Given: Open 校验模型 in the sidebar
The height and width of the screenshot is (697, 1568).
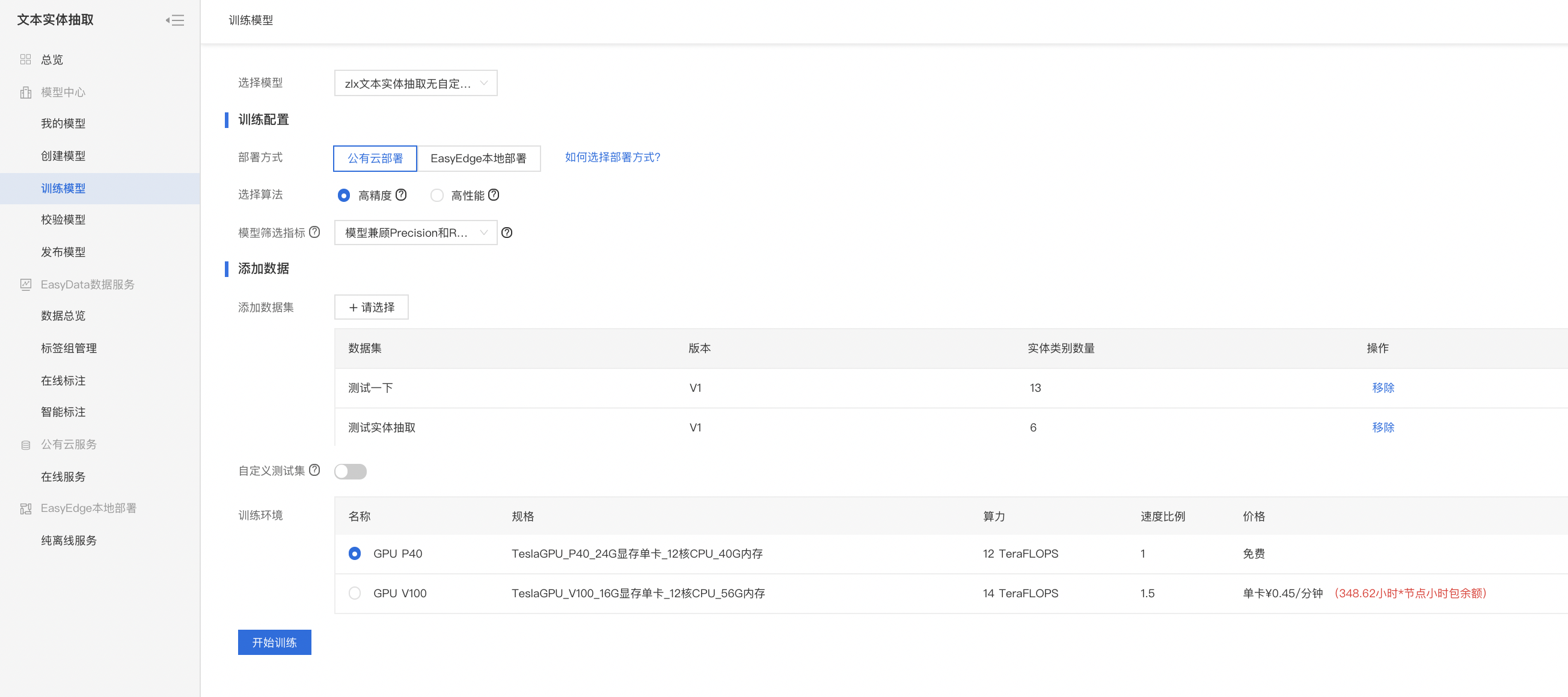Looking at the screenshot, I should [63, 219].
